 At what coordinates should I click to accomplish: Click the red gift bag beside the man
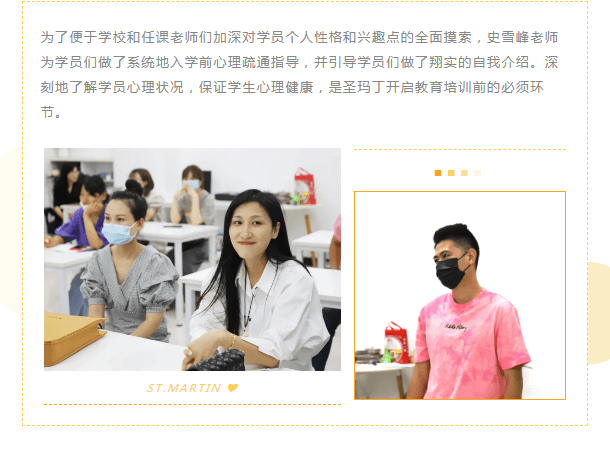tap(396, 343)
